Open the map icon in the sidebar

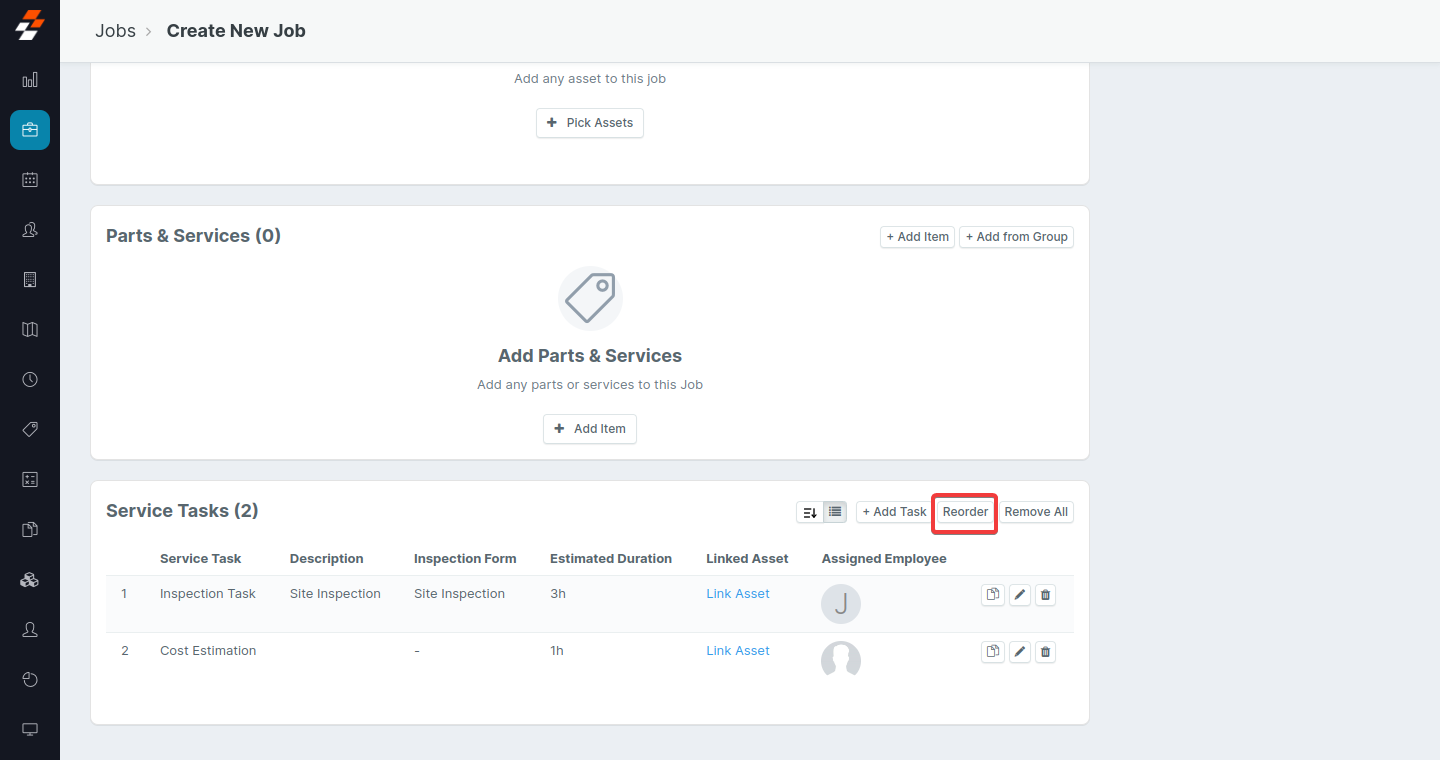30,330
